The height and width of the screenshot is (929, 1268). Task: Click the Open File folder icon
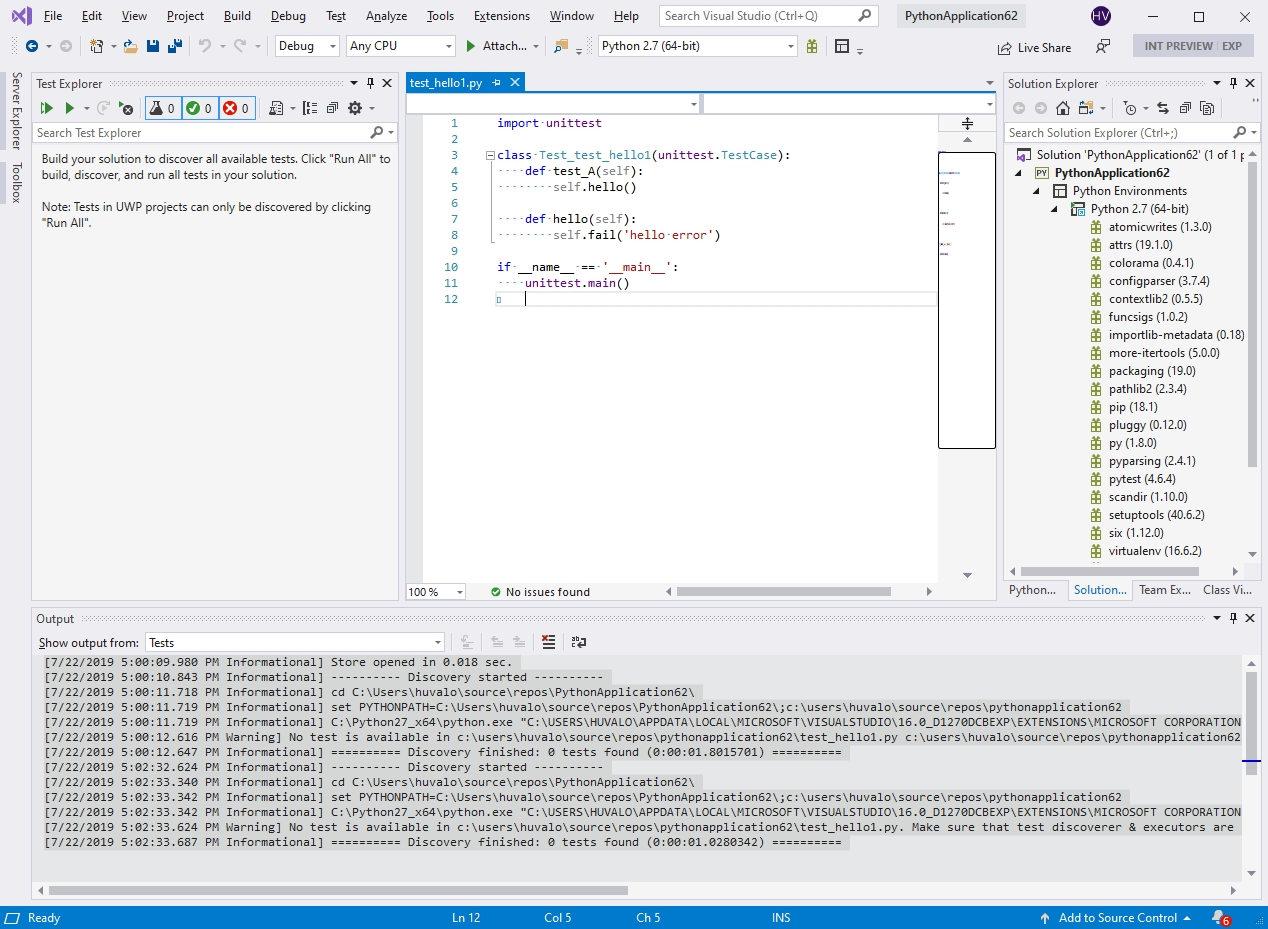pos(130,46)
